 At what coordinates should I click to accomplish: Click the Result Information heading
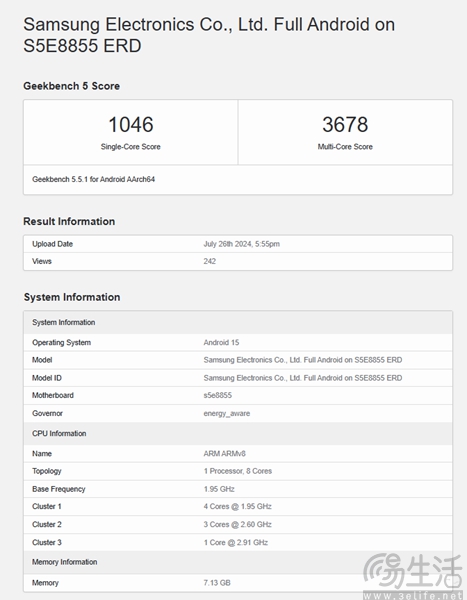(69, 222)
